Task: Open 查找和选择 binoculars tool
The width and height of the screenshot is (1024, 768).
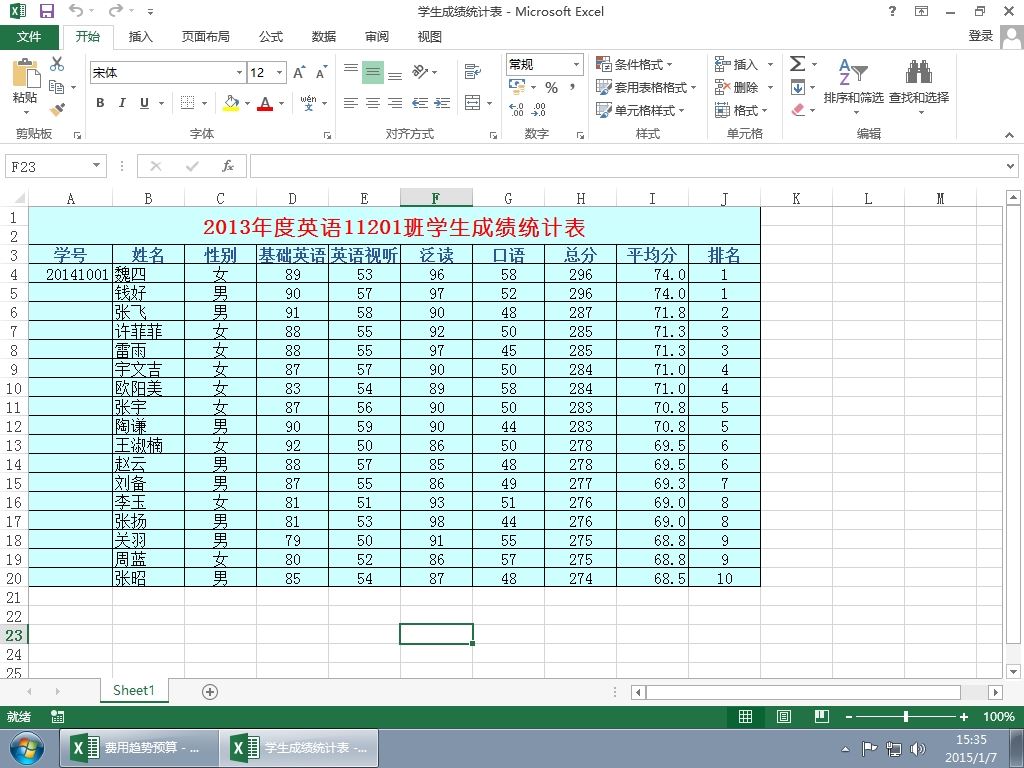Action: pyautogui.click(x=919, y=85)
